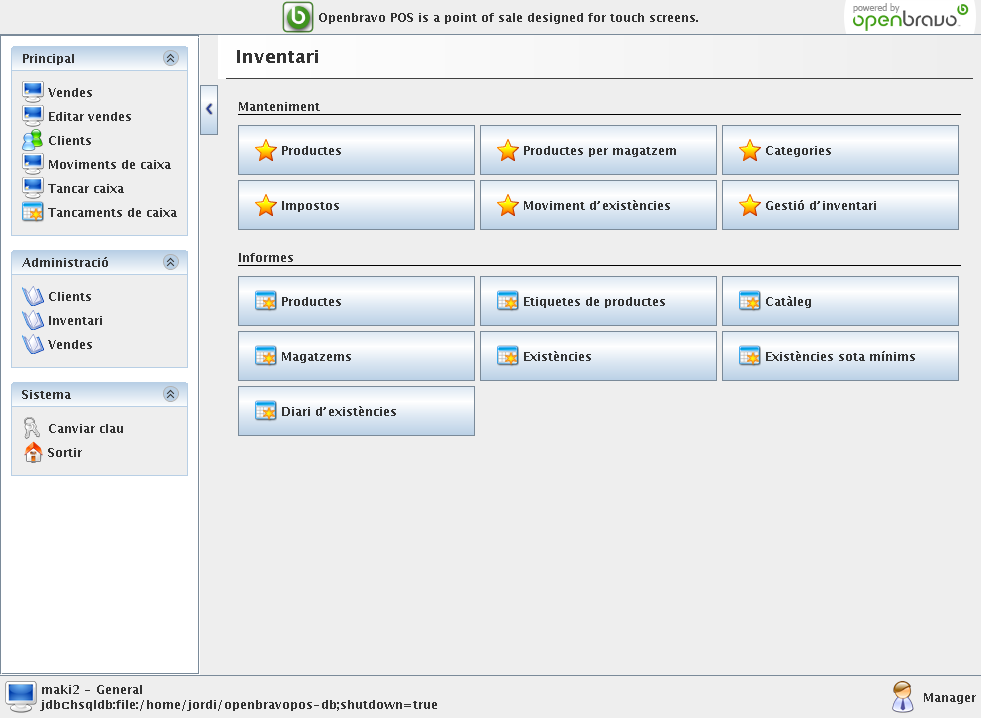This screenshot has width=981, height=718.
Task: Select Moviments de caixa menu entry
Action: tap(109, 164)
